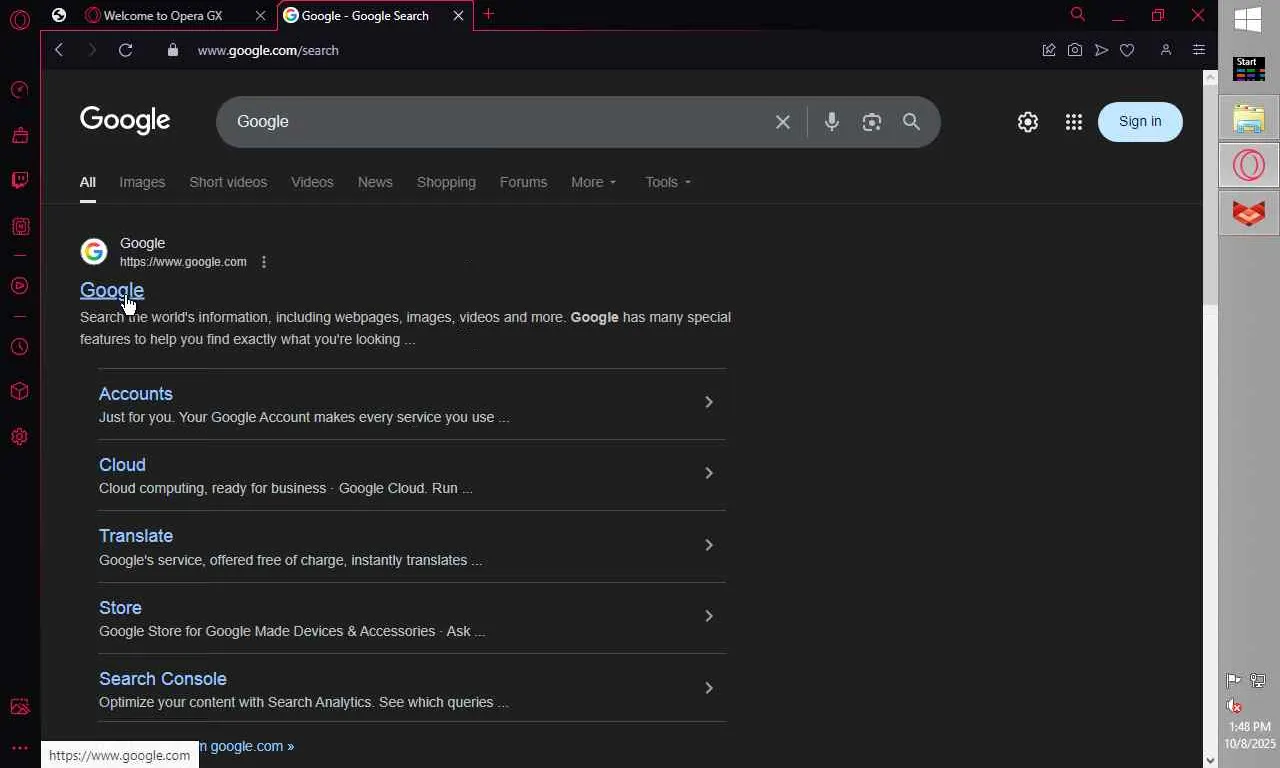The image size is (1280, 768).
Task: Start voice search with microphone icon
Action: pos(831,122)
